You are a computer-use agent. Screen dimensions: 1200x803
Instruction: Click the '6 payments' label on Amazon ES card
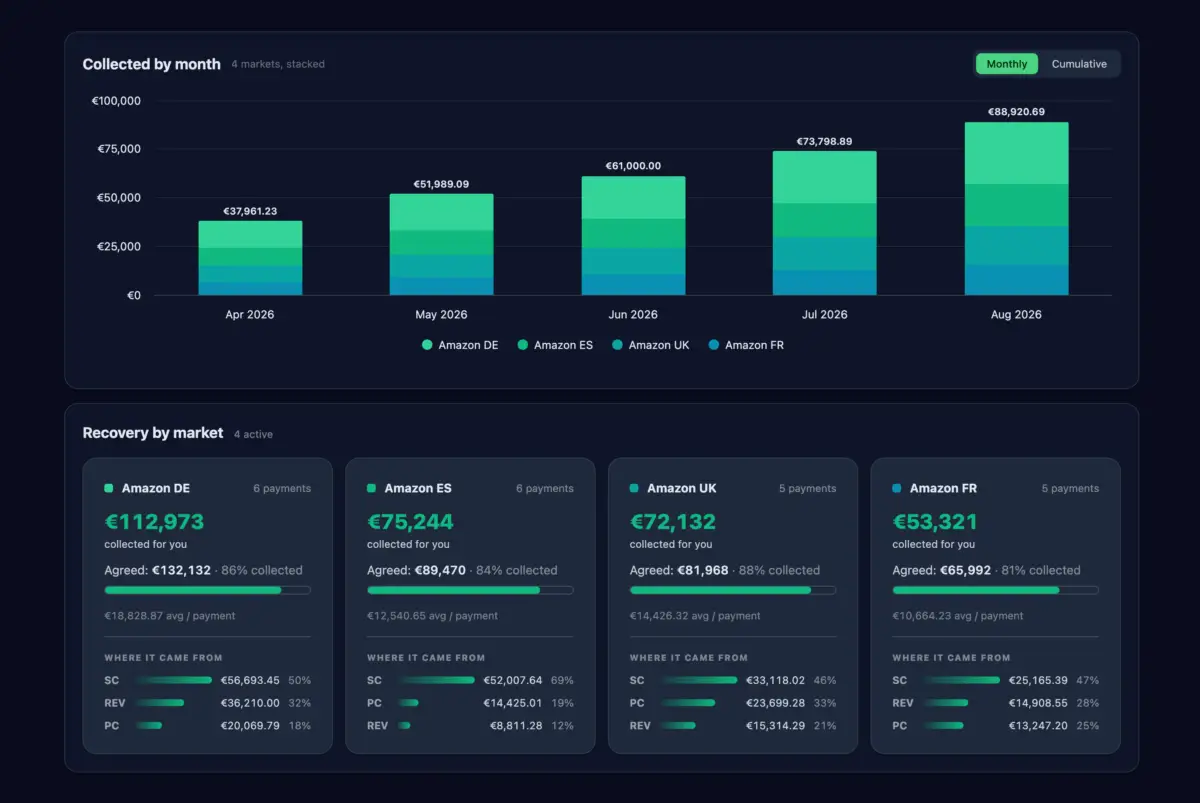tap(545, 489)
